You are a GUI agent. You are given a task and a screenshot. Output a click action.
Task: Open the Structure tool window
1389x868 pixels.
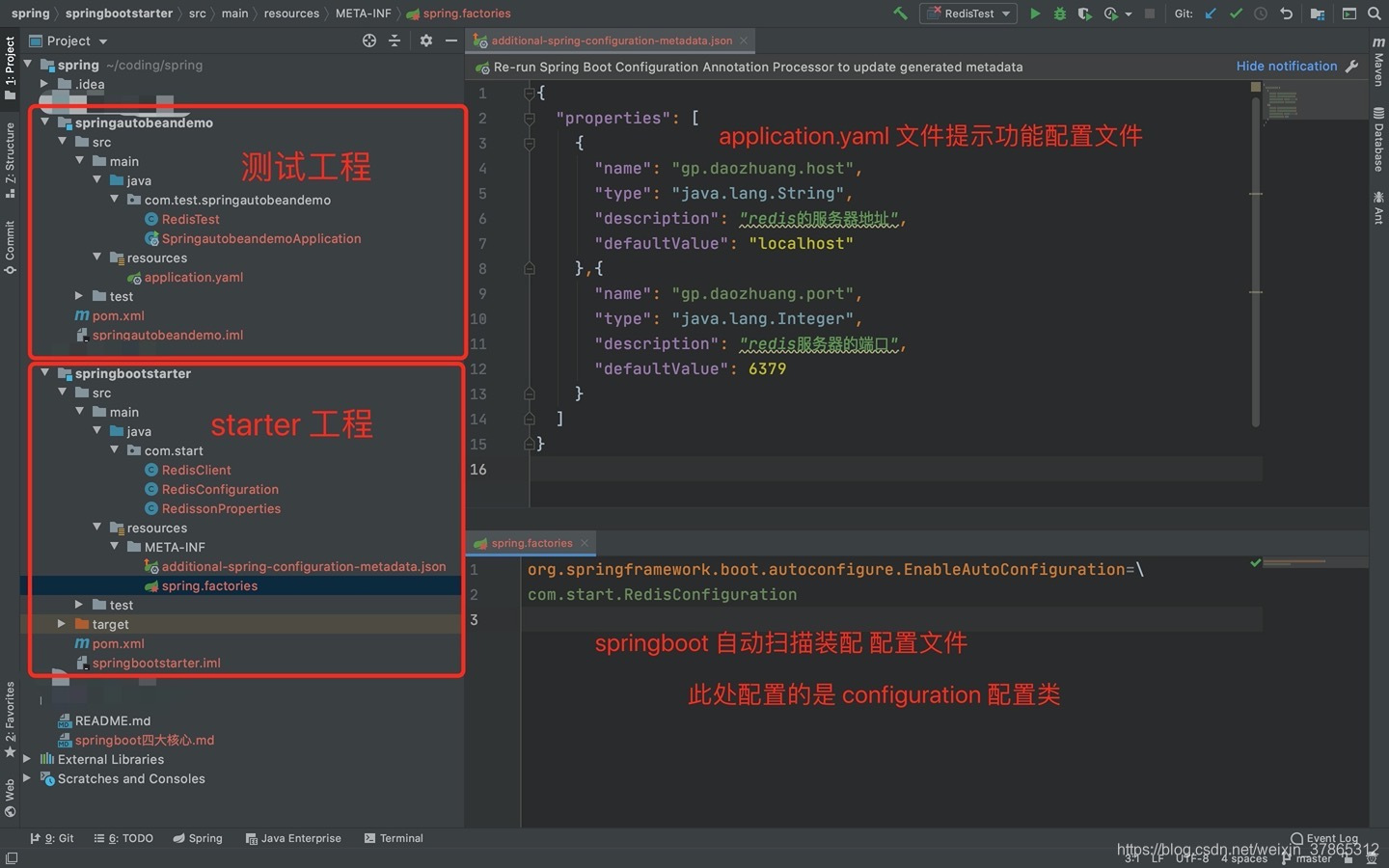(x=10, y=159)
